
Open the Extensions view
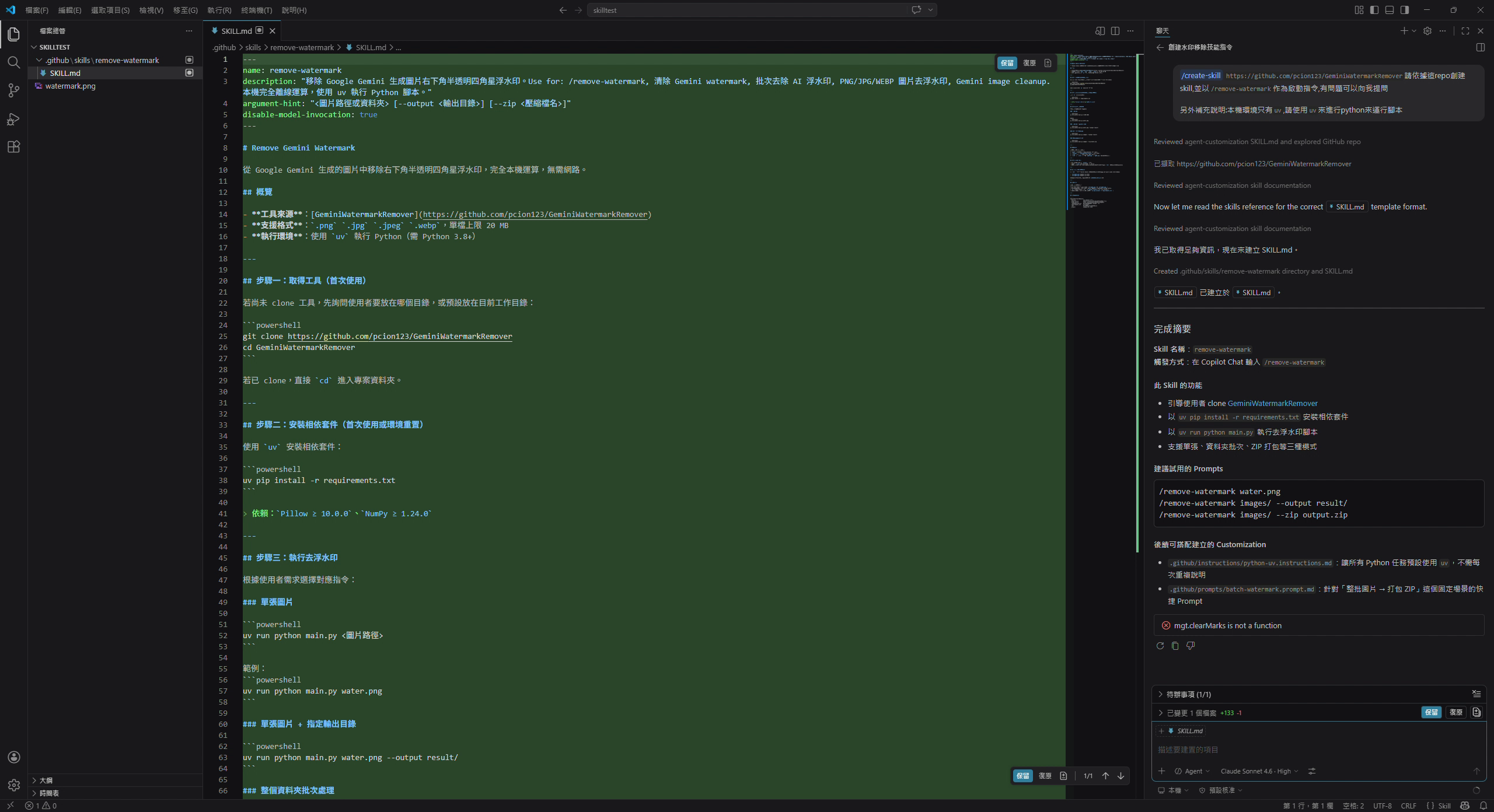pos(13,147)
